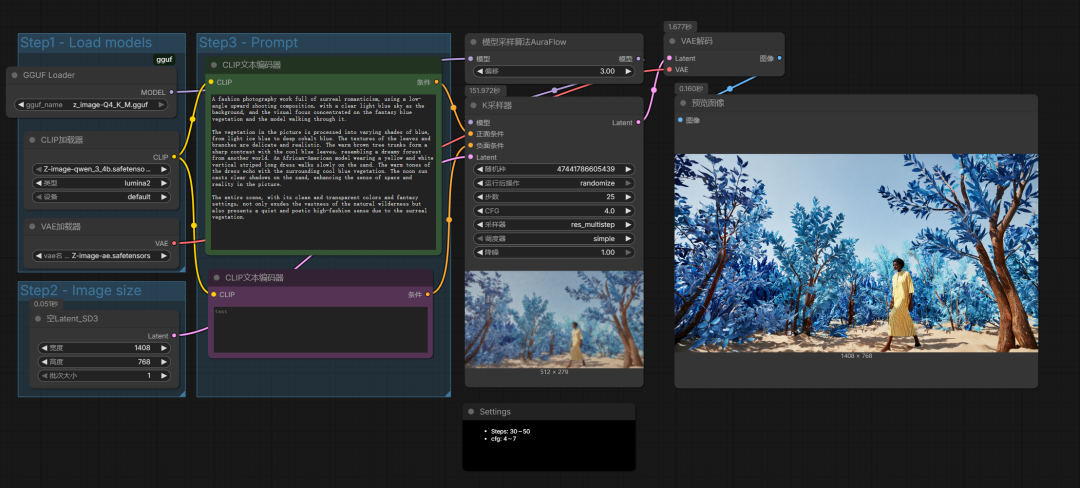The width and height of the screenshot is (1080, 488).
Task: Collapse the K采样器 node via its title dot
Action: pyautogui.click(x=473, y=105)
